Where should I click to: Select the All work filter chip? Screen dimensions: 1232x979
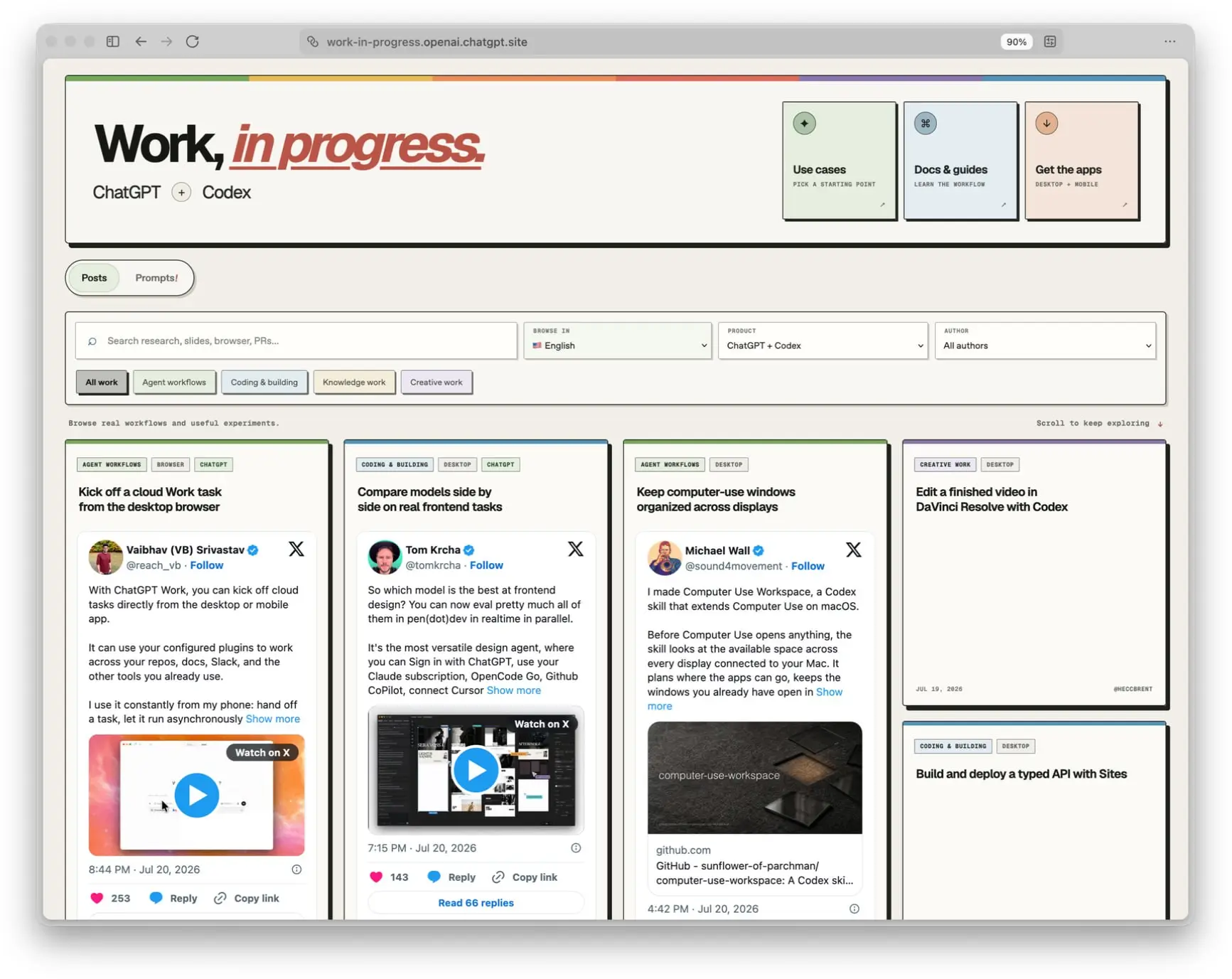pyautogui.click(x=102, y=382)
